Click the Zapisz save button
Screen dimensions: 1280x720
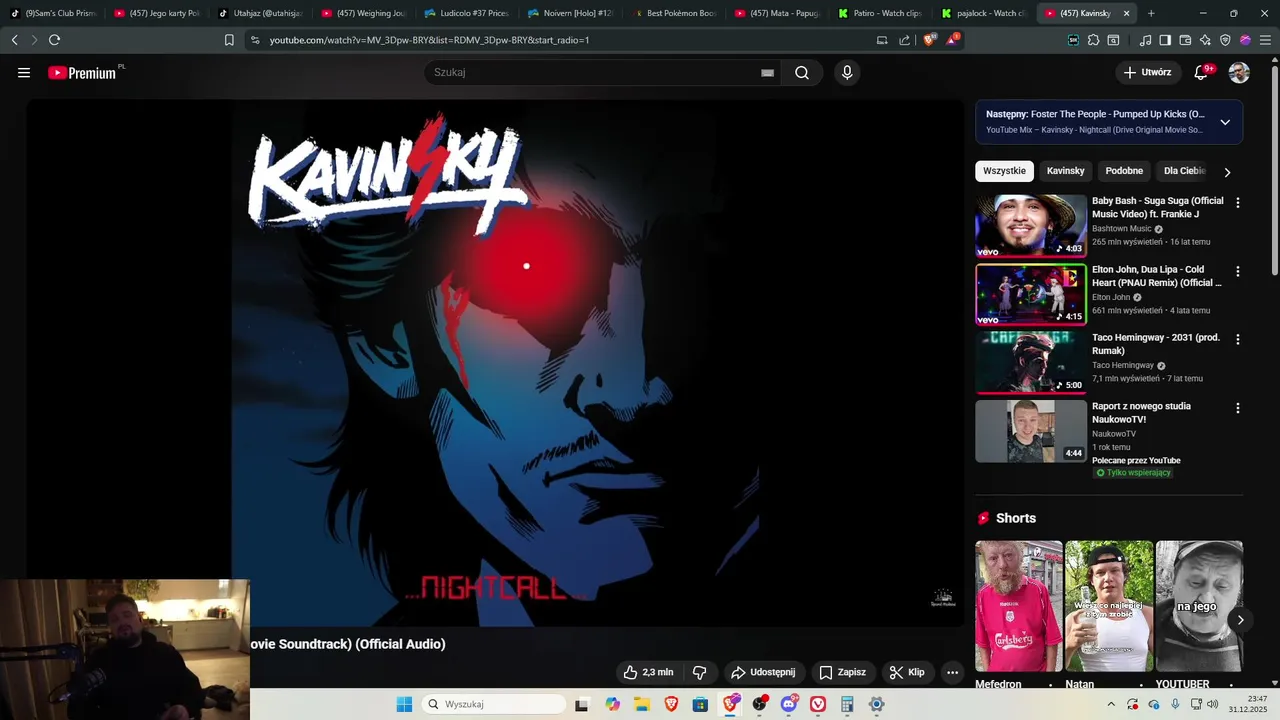[843, 672]
